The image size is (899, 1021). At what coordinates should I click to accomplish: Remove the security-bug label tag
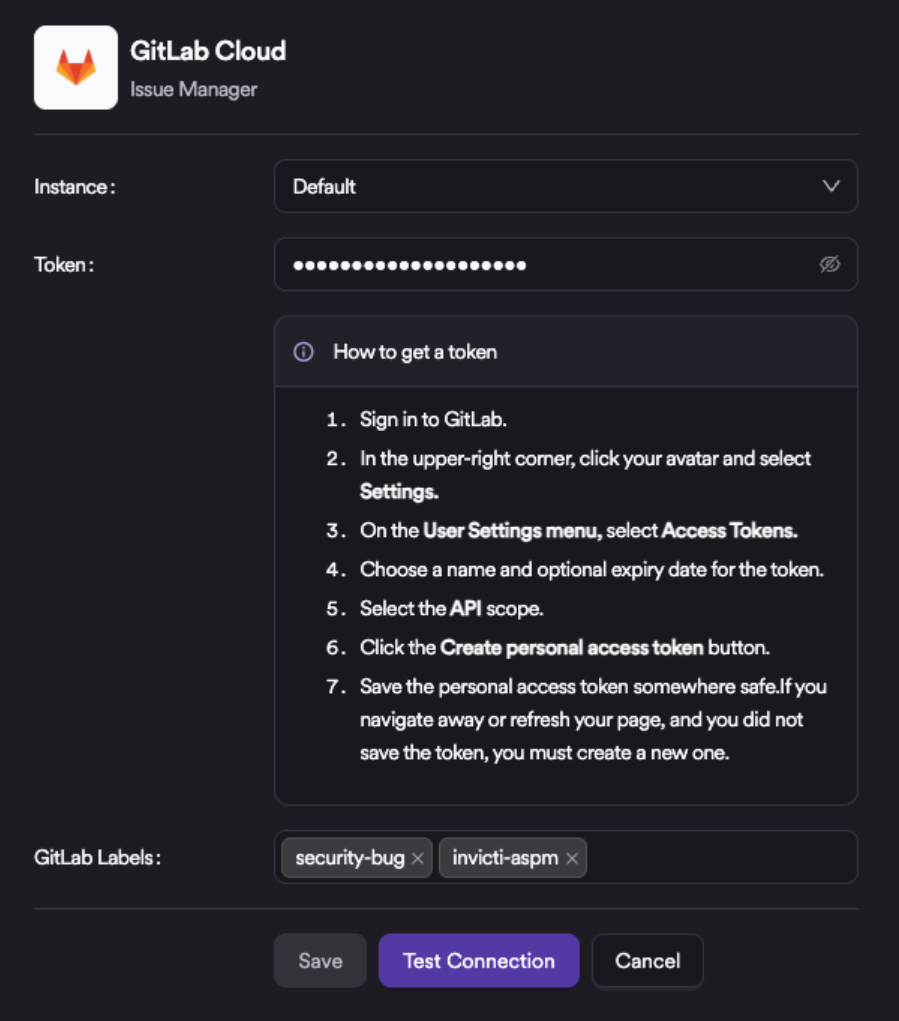[x=418, y=858]
